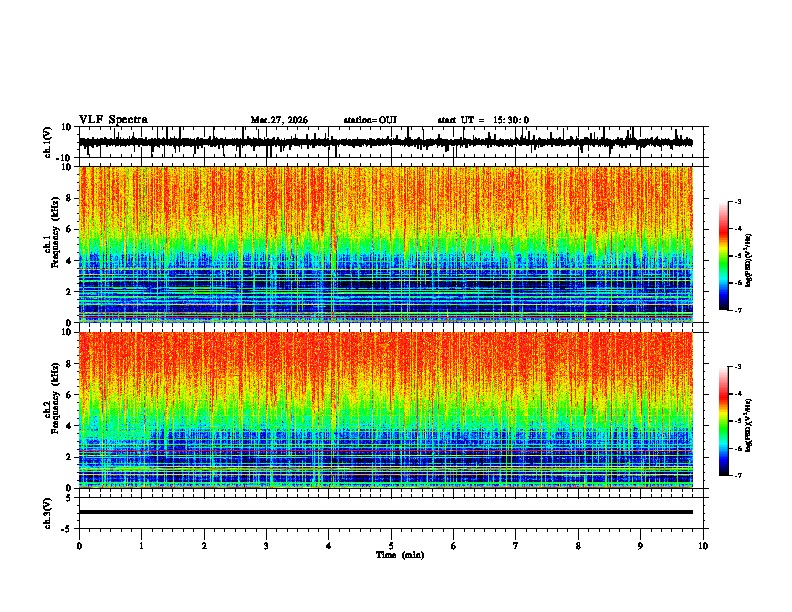The image size is (792, 612).
Task: Click the ch.2 frequency tick "6"
Action: [x=69, y=395]
